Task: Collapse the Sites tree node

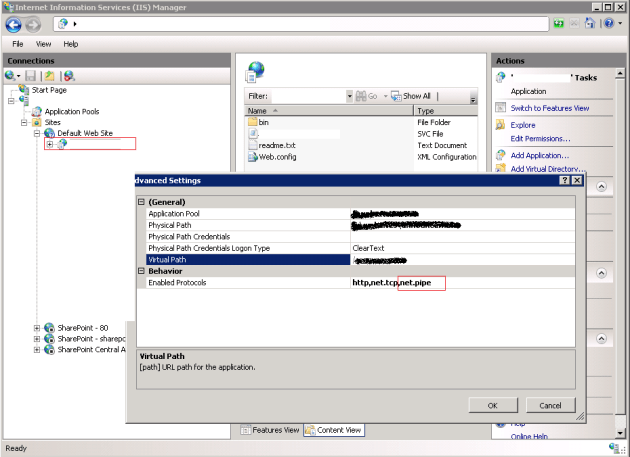Action: click(24, 122)
